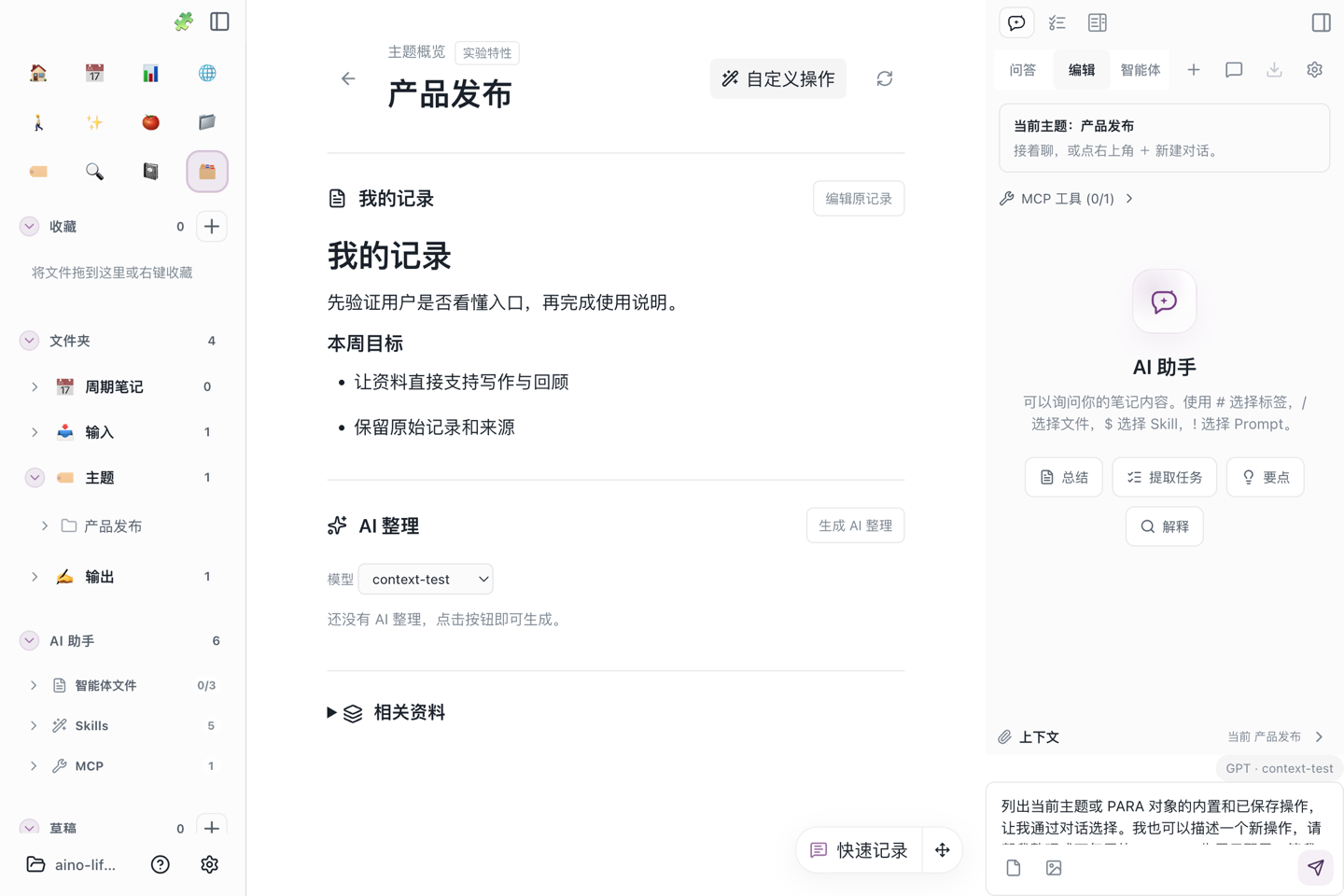The image size is (1344, 896).
Task: Send the chat message
Action: pyautogui.click(x=1316, y=868)
